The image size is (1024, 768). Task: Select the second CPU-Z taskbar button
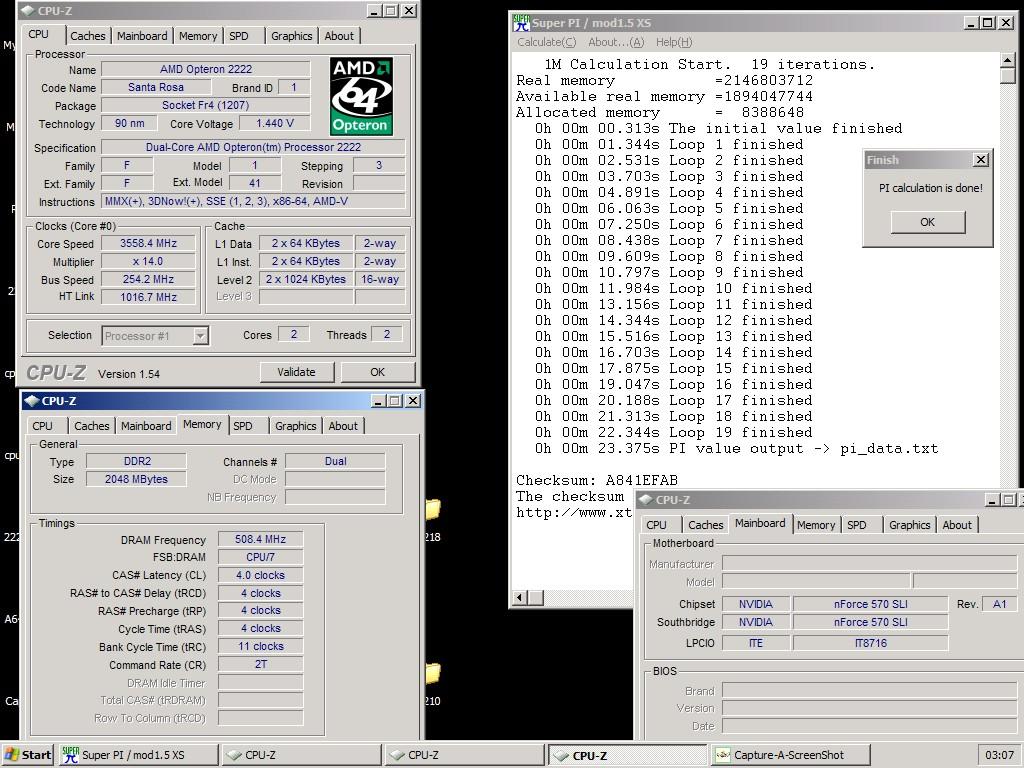pos(464,755)
